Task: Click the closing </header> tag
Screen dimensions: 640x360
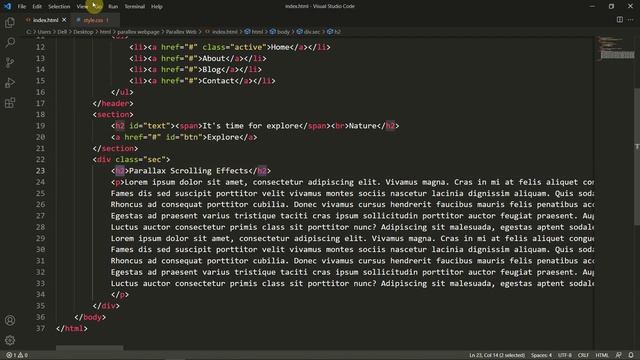Action: 113,104
